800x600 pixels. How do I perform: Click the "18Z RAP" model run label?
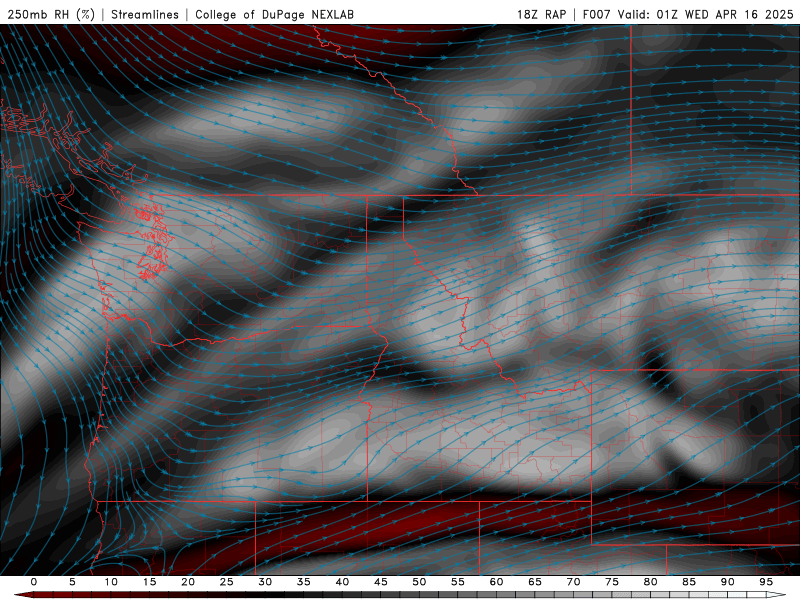(541, 14)
